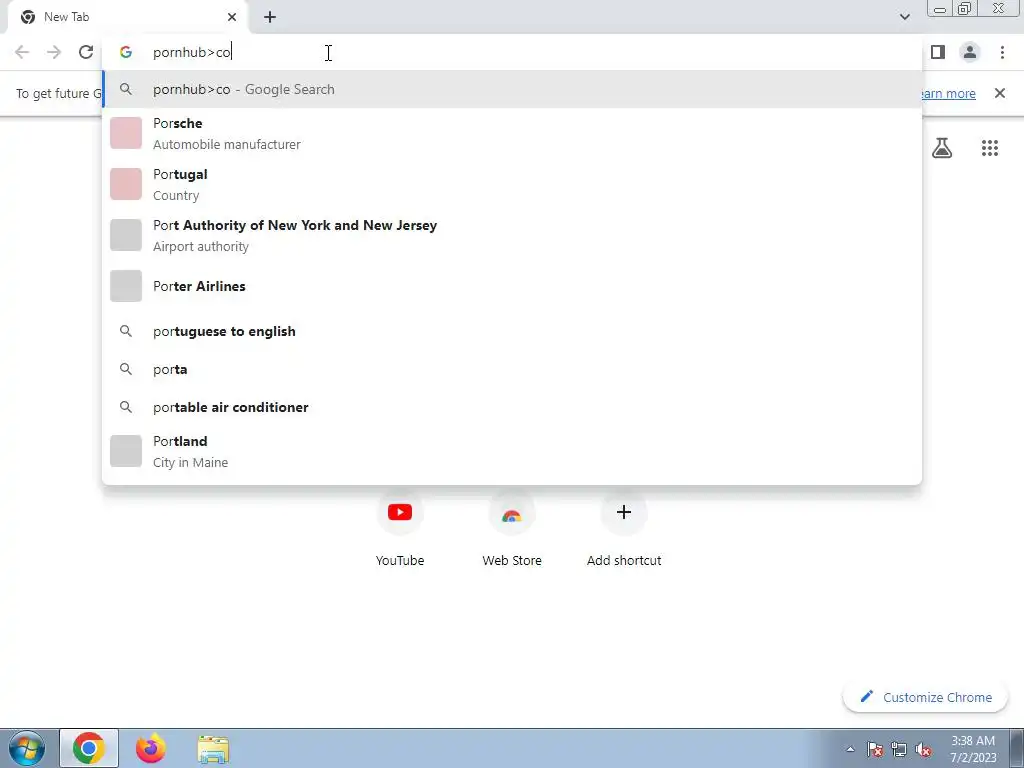1024x768 pixels.
Task: Open the Windows Start menu orb
Action: click(x=27, y=748)
